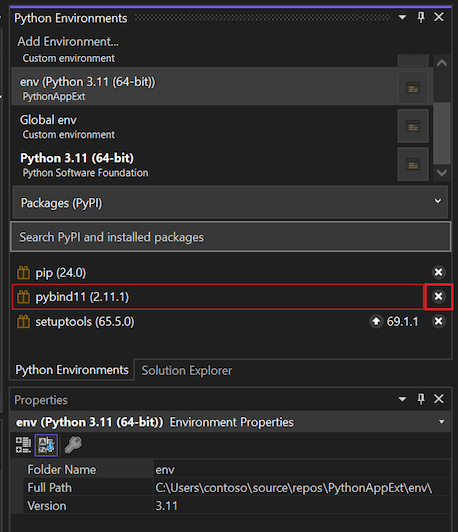Viewport: 458px width, 532px height.
Task: Open Property Pages wrench icon
Action: (x=73, y=445)
